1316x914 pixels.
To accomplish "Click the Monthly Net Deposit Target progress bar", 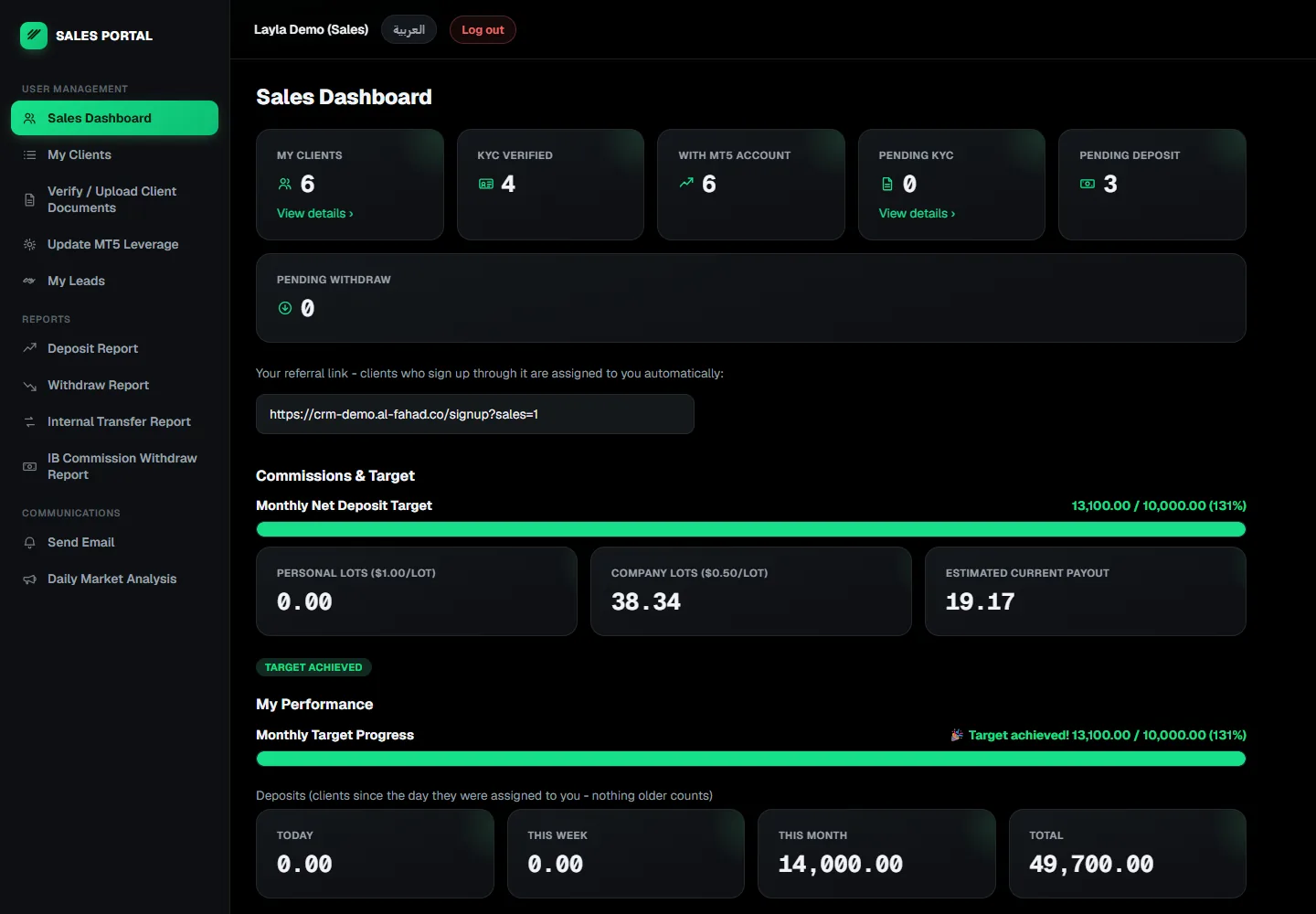I will tap(751, 529).
